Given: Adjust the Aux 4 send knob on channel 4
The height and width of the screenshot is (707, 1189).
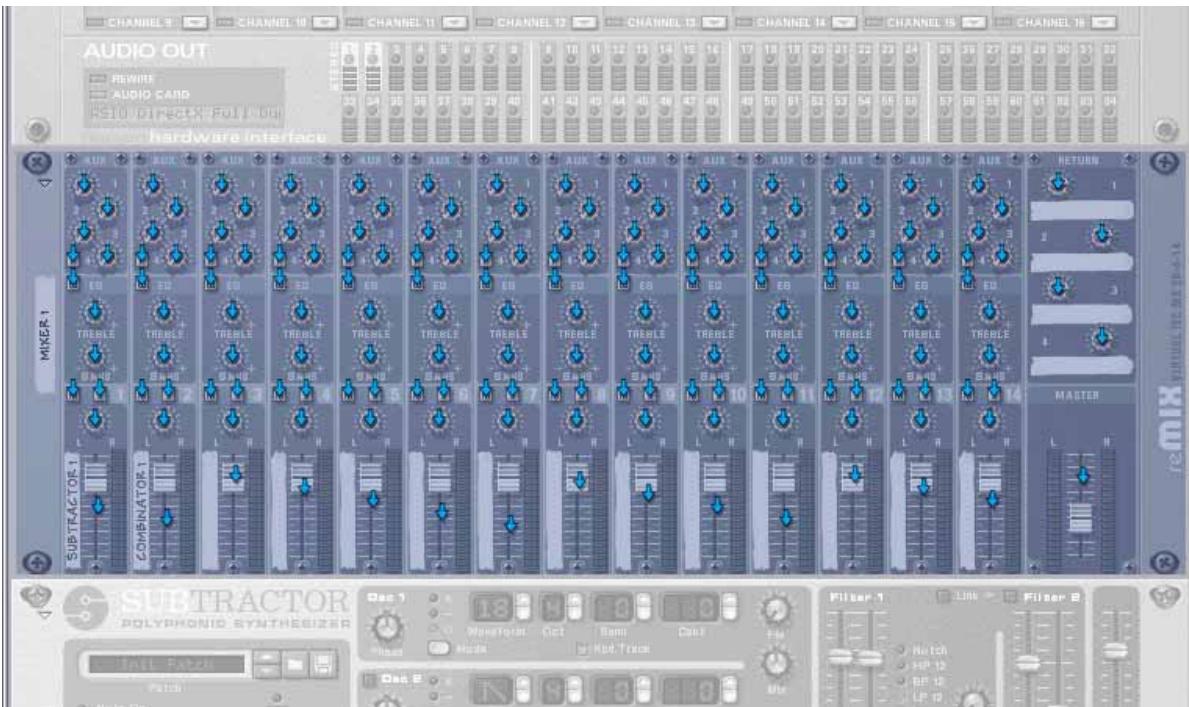Looking at the screenshot, I should click(314, 255).
